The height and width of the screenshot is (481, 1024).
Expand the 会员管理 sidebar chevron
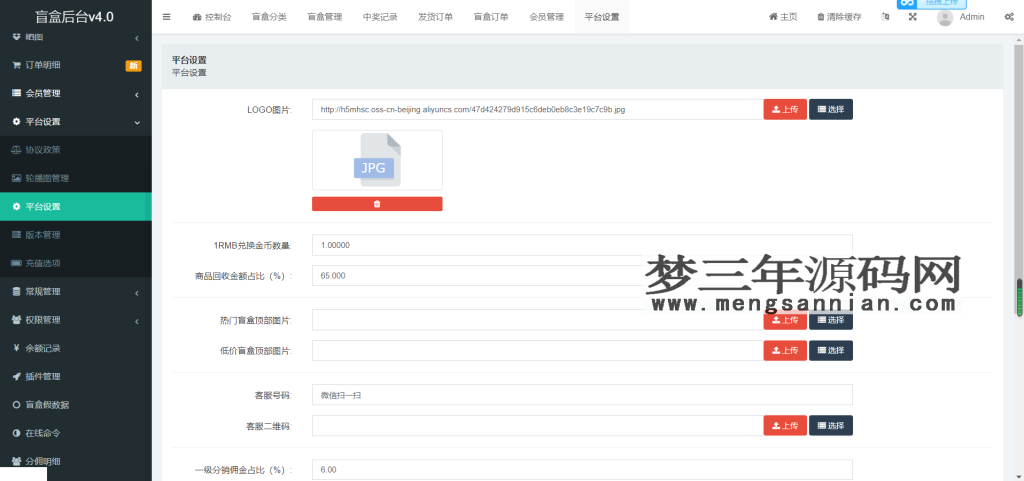tap(136, 94)
